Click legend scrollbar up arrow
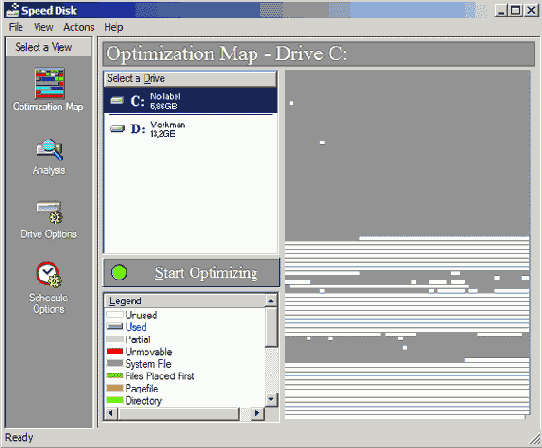This screenshot has height=448, width=542. tap(271, 301)
